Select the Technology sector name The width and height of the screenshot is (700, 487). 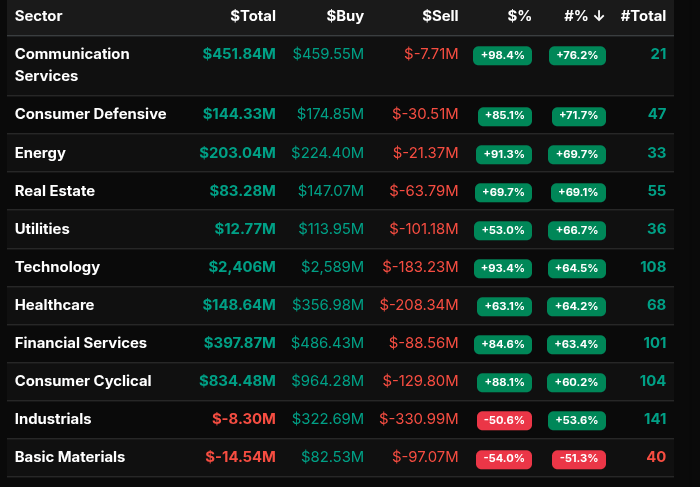57,267
